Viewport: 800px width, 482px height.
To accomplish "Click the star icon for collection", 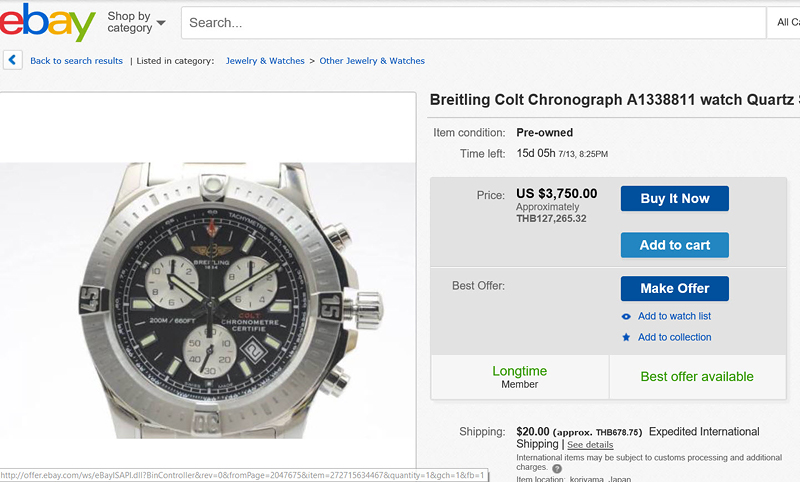I will click(626, 337).
